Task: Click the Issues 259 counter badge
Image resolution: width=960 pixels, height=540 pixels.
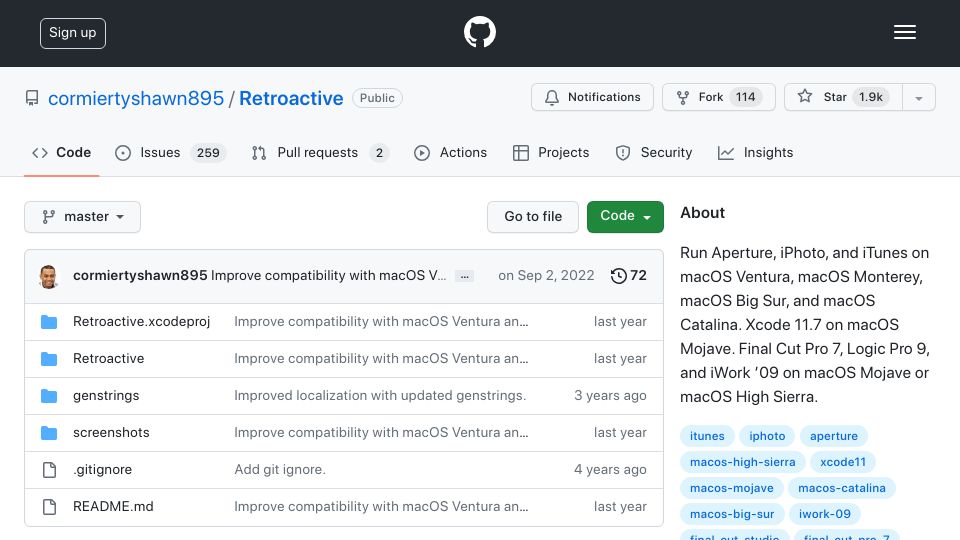Action: [x=208, y=153]
